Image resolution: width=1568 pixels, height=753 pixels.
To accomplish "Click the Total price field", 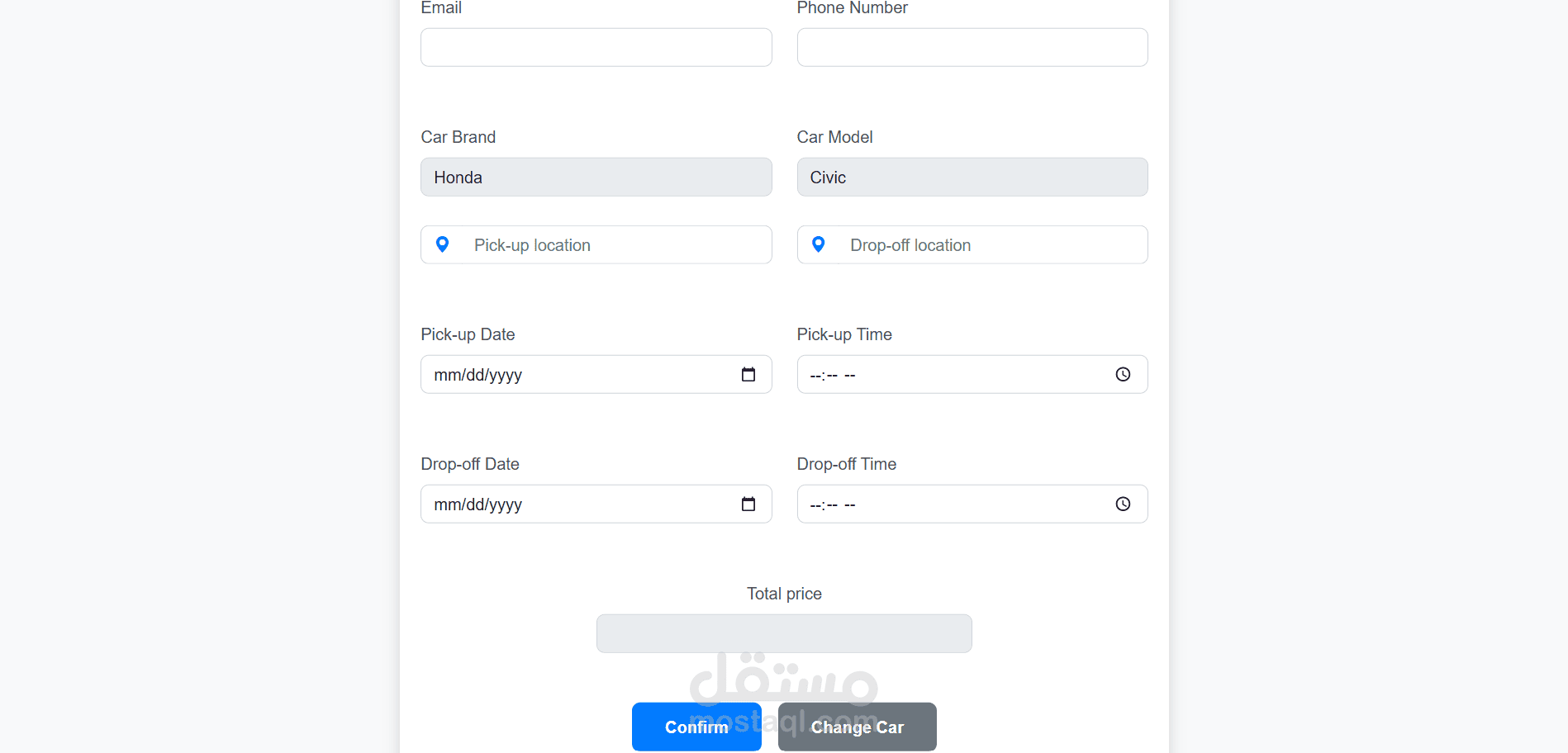I will click(x=784, y=634).
